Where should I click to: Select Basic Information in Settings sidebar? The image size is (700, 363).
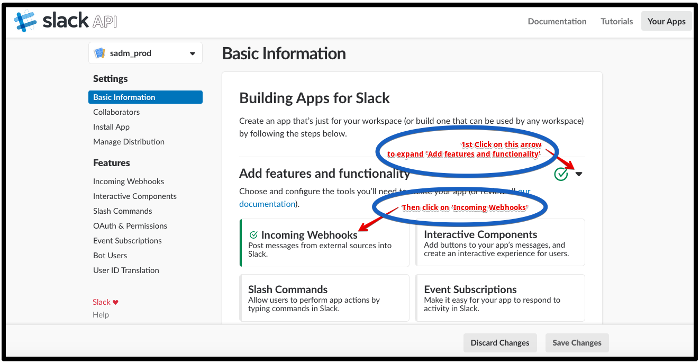[x=146, y=97]
